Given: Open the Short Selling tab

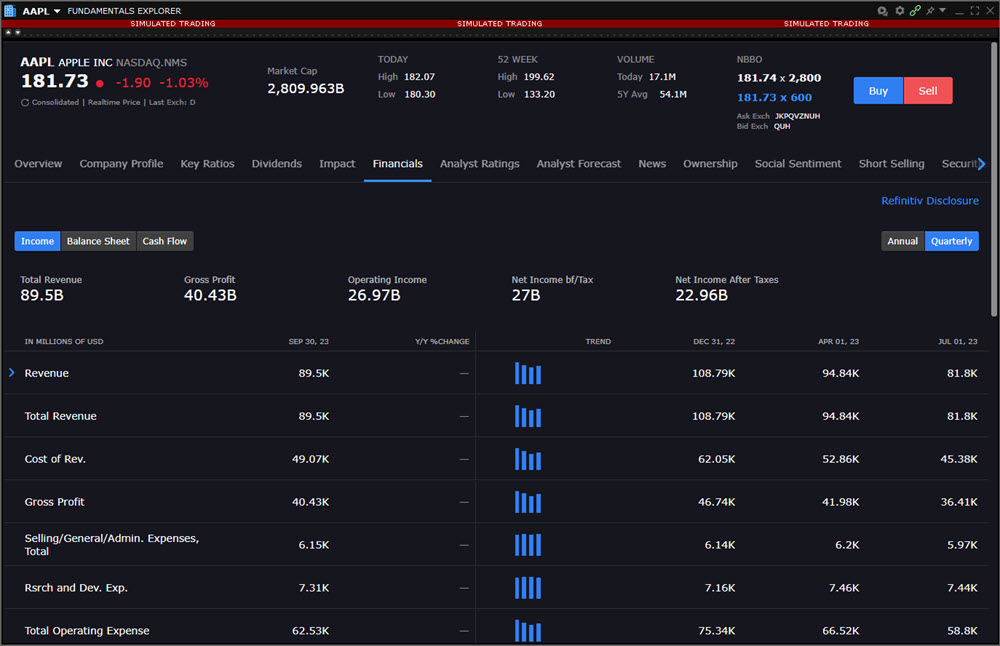Looking at the screenshot, I should 891,164.
